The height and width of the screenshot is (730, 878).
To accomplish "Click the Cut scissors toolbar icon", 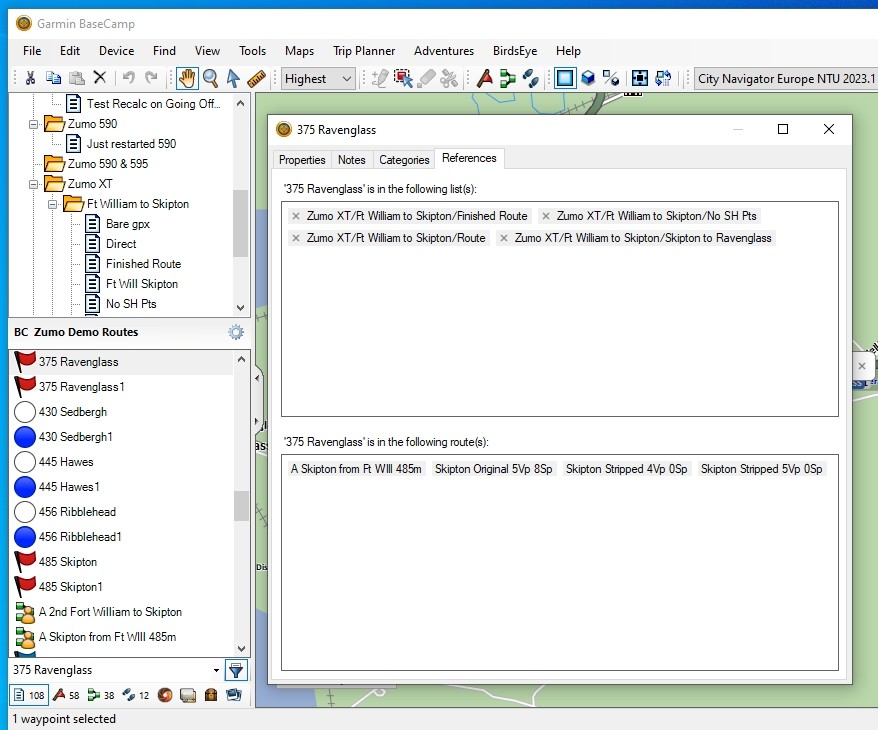I will (30, 78).
